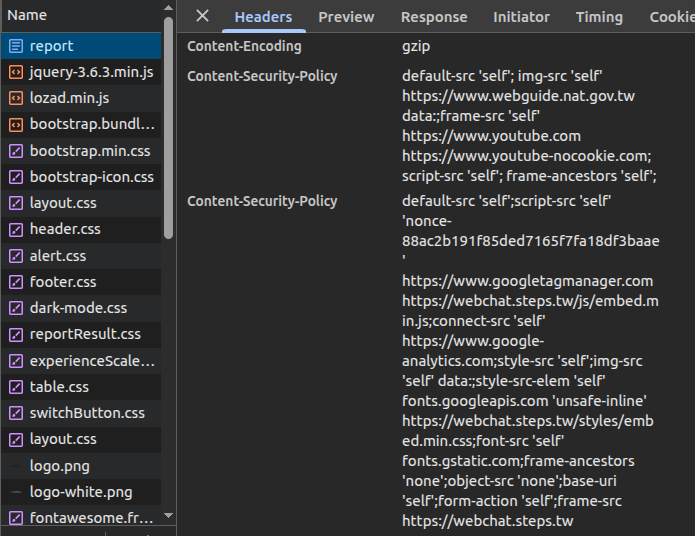Click the nonce value 88ac2b191f85ded7165f7fa18df3baae

click(x=531, y=241)
